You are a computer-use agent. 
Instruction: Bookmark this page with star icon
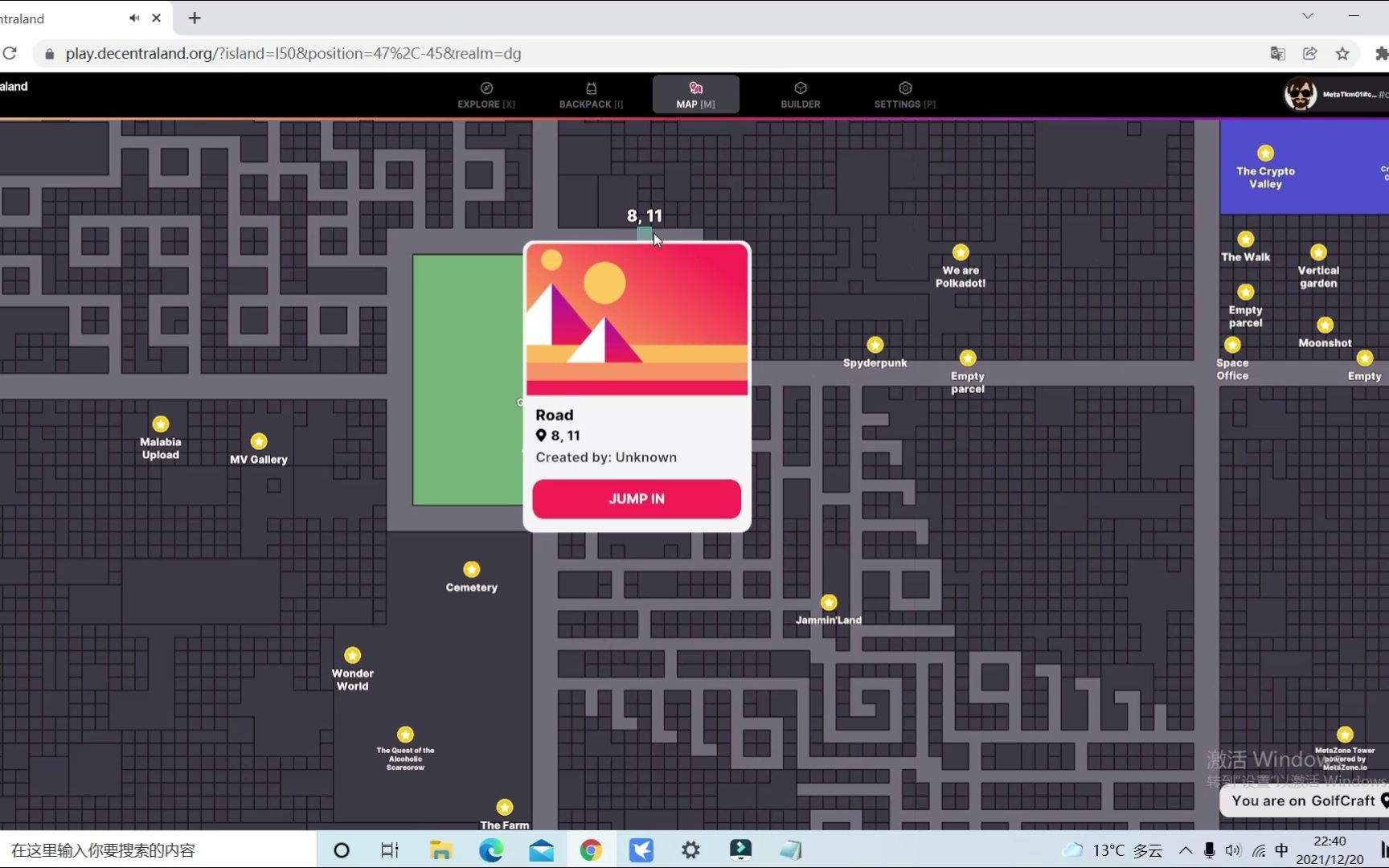pos(1342,53)
